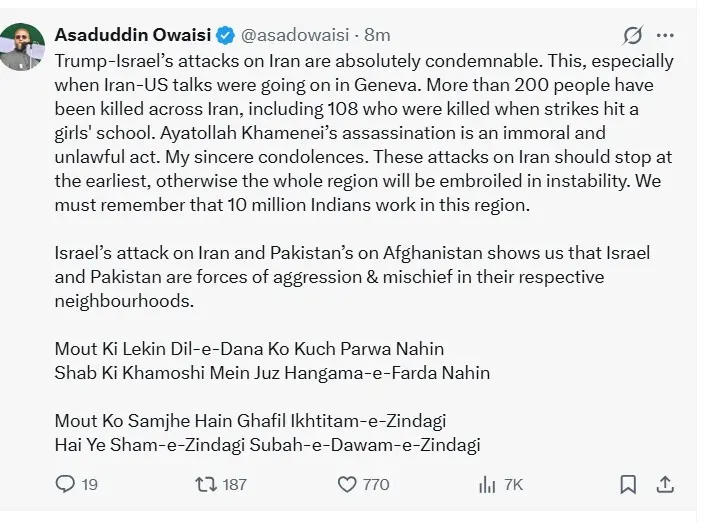Click the 770 likes count
This screenshot has height=522, width=711.
pyautogui.click(x=376, y=484)
